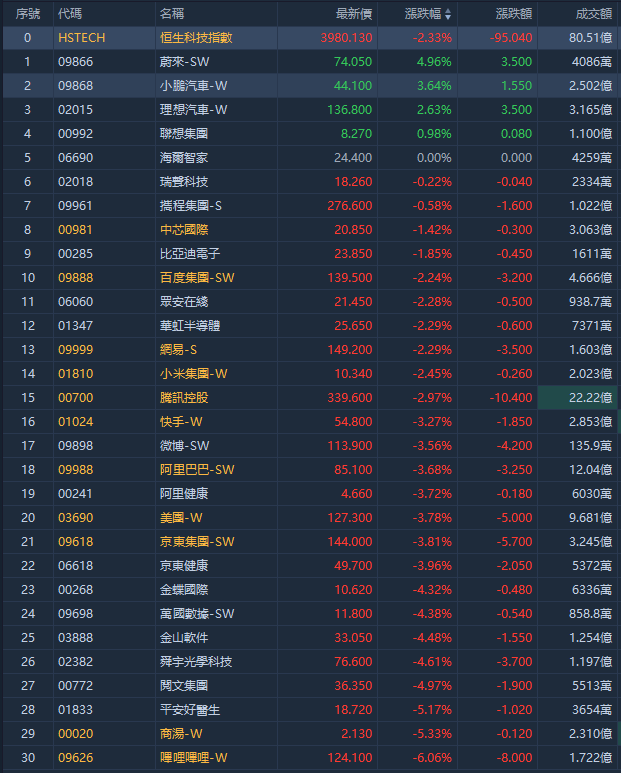Screen dimensions: 621x773
Task: Click price 339.600 for 騰訊控股
Action: pos(350,398)
